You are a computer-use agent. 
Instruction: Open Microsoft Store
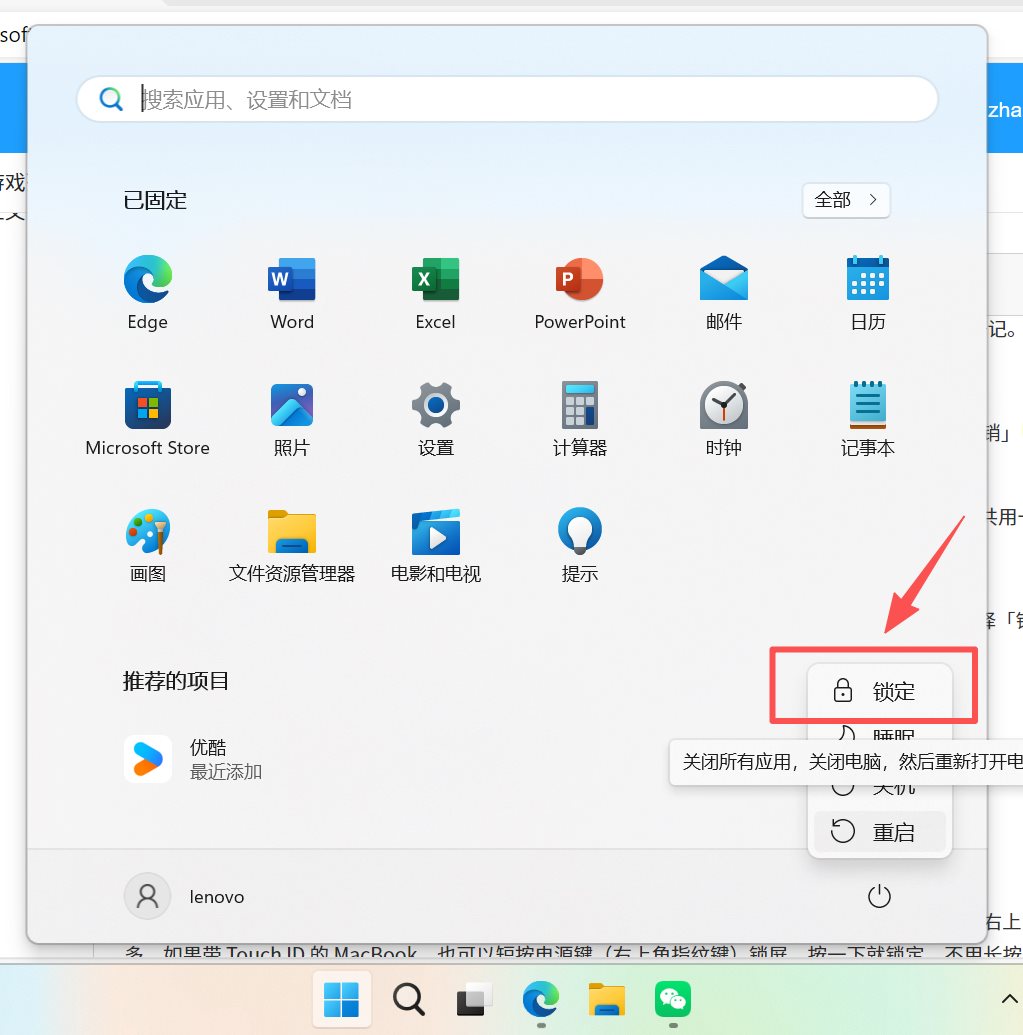148,418
